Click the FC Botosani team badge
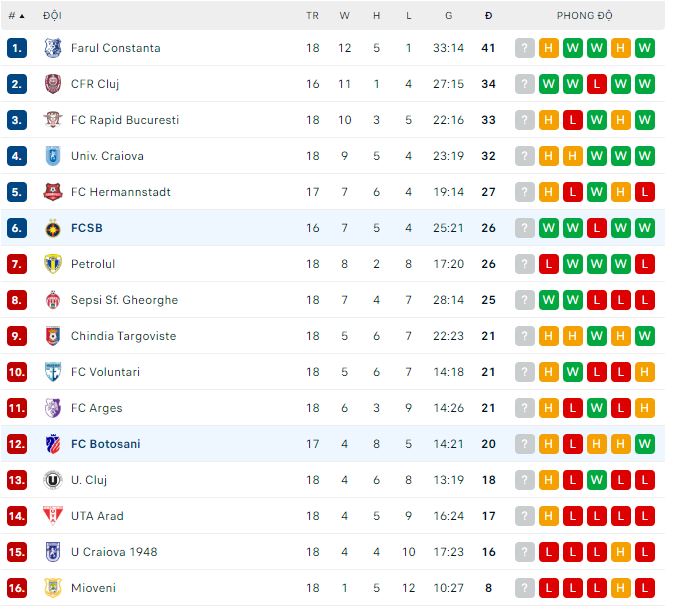This screenshot has width=677, height=610. 53,444
